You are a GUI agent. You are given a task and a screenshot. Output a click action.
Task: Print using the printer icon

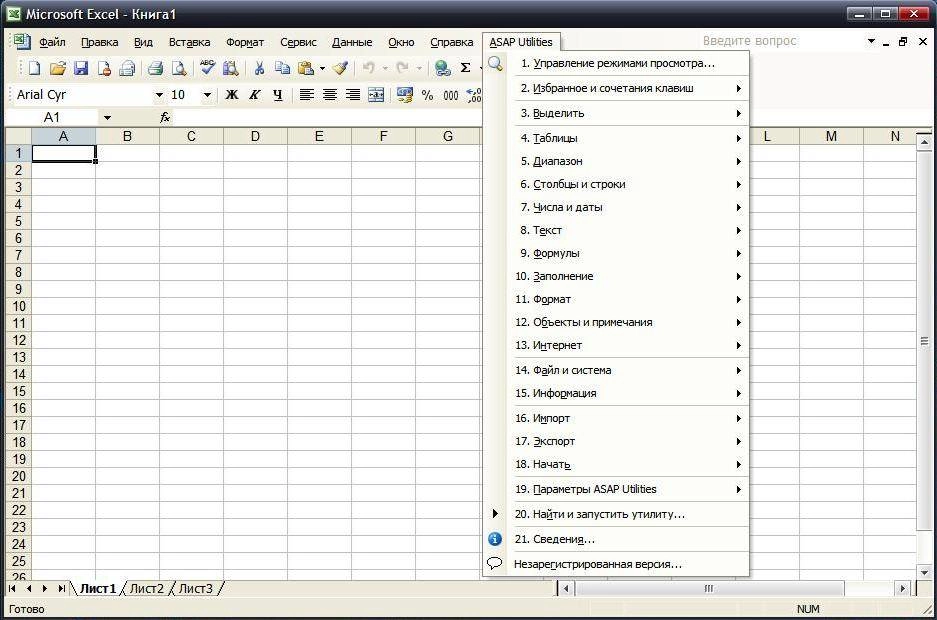click(x=155, y=68)
